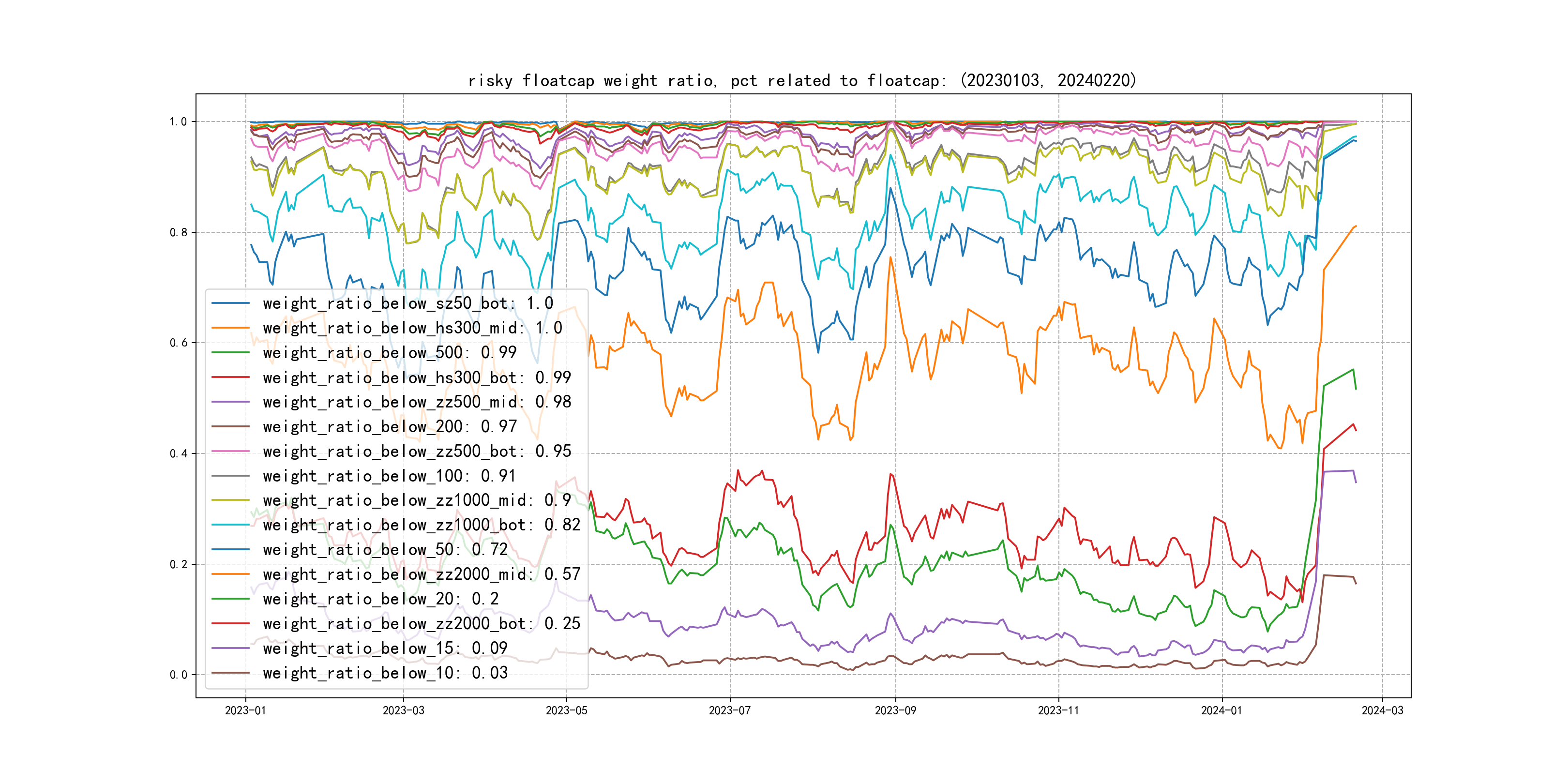Click legend entry weight_ratio_below_hs300_mid
This screenshot has height=784, width=1568.
(412, 328)
